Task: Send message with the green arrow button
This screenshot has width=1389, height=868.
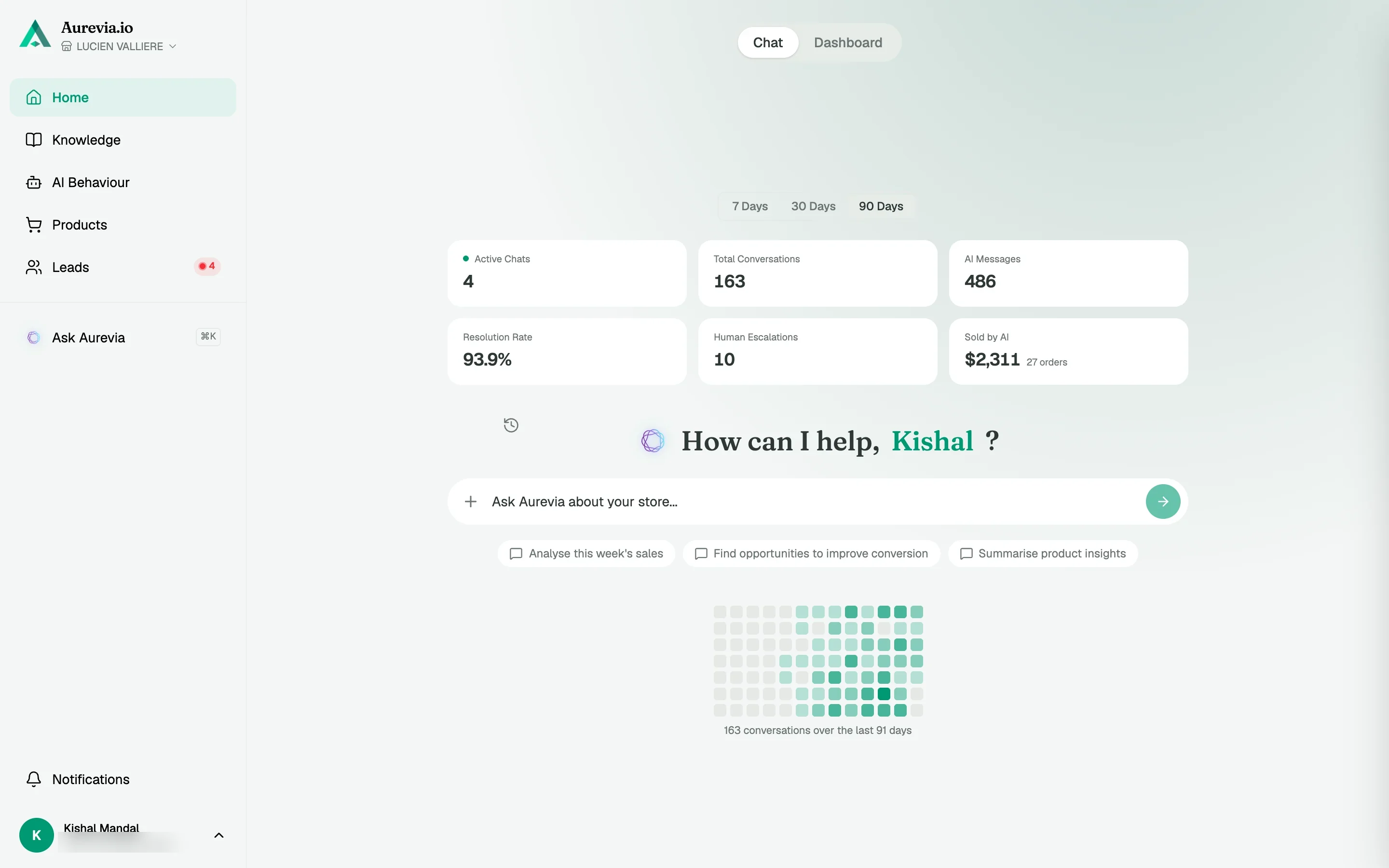Action: tap(1163, 502)
